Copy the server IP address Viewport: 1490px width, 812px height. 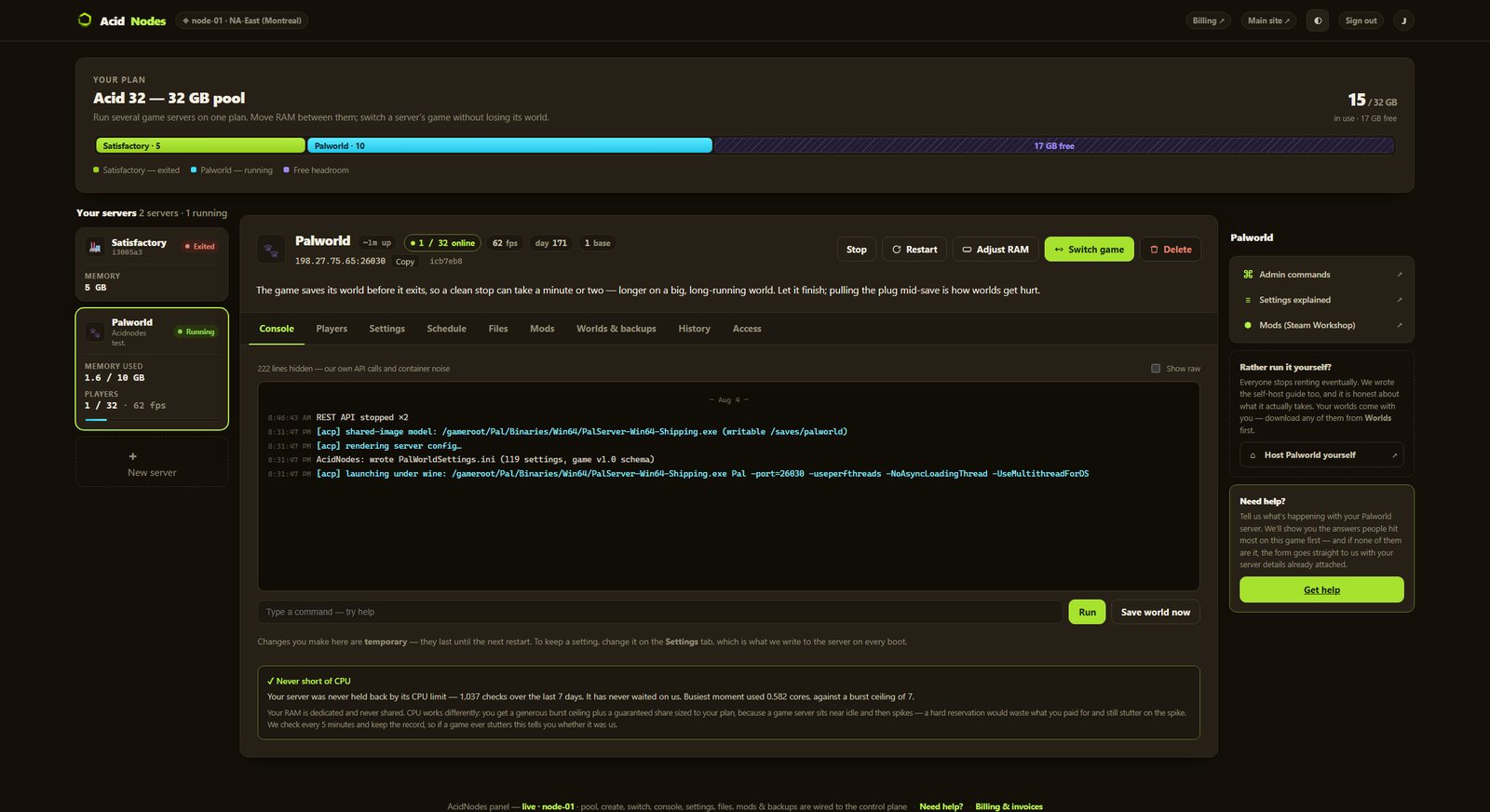click(405, 262)
